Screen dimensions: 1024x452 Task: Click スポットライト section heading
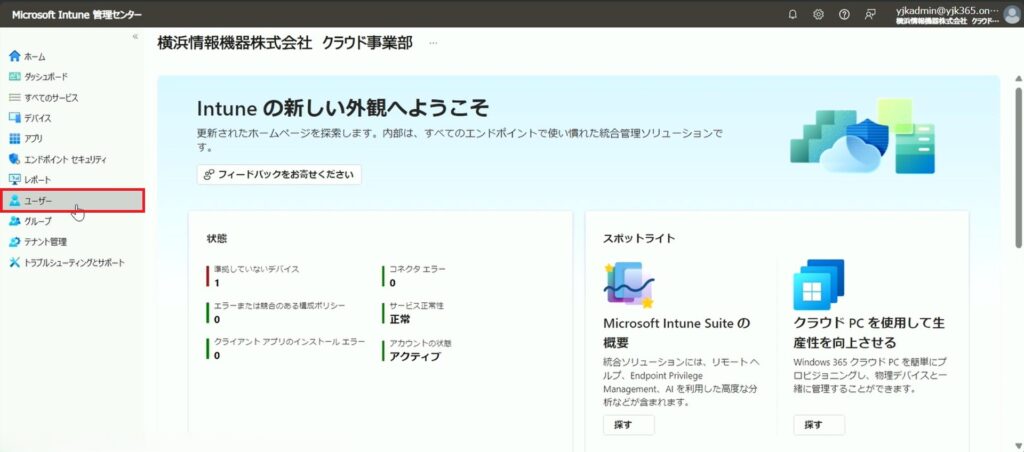[x=639, y=238]
